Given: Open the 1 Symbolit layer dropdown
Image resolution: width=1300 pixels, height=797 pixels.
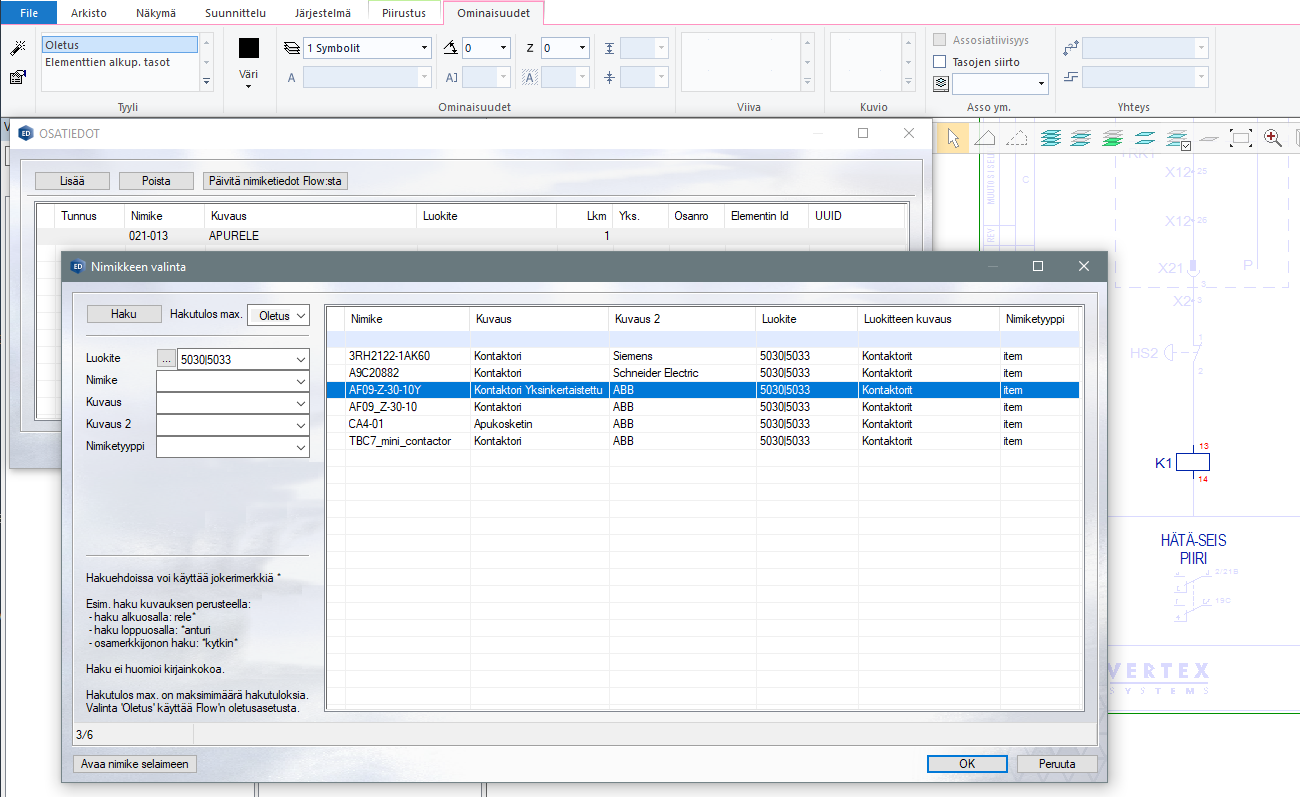Looking at the screenshot, I should [424, 48].
